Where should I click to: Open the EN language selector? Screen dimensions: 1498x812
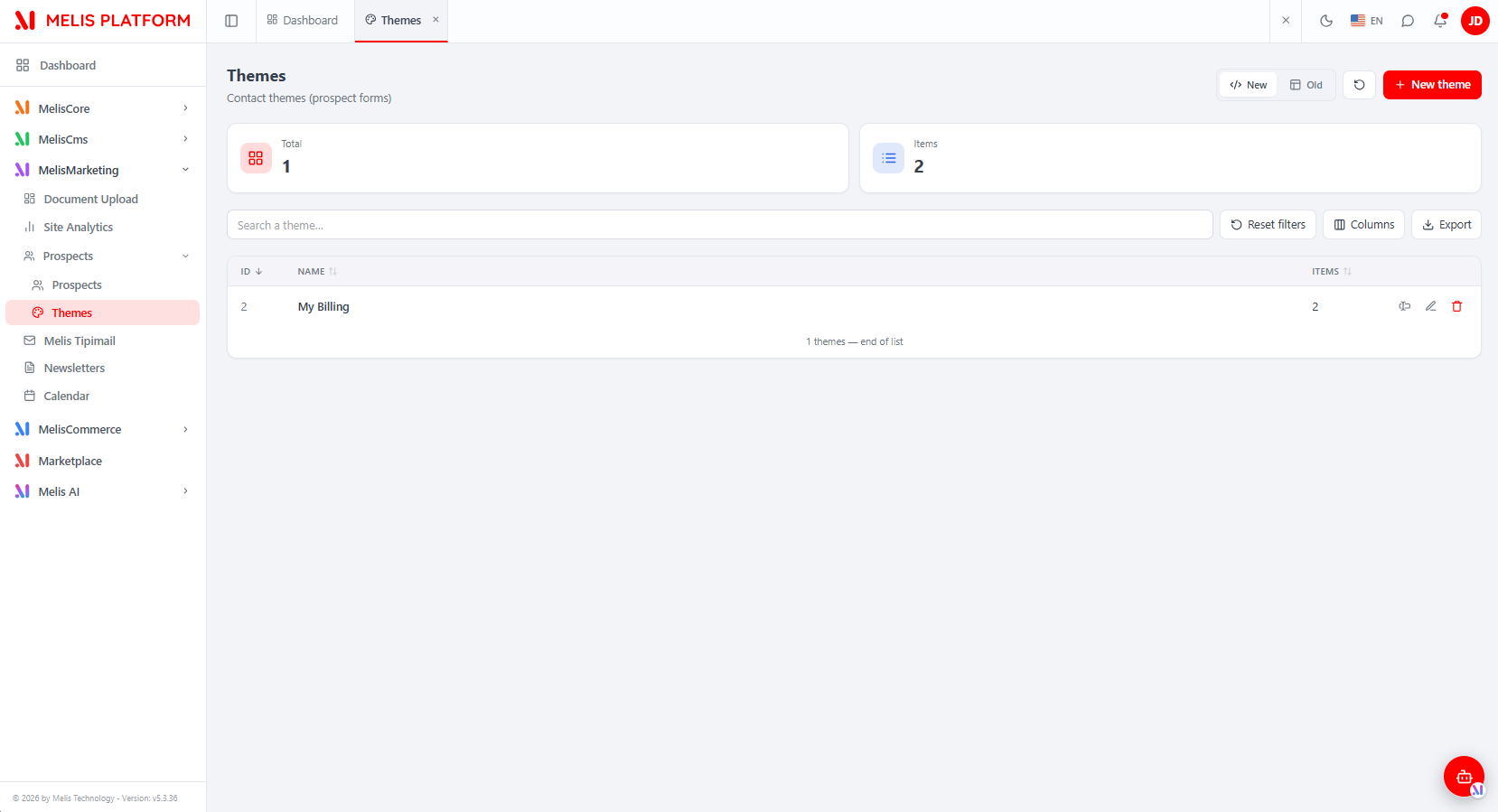[1366, 21]
